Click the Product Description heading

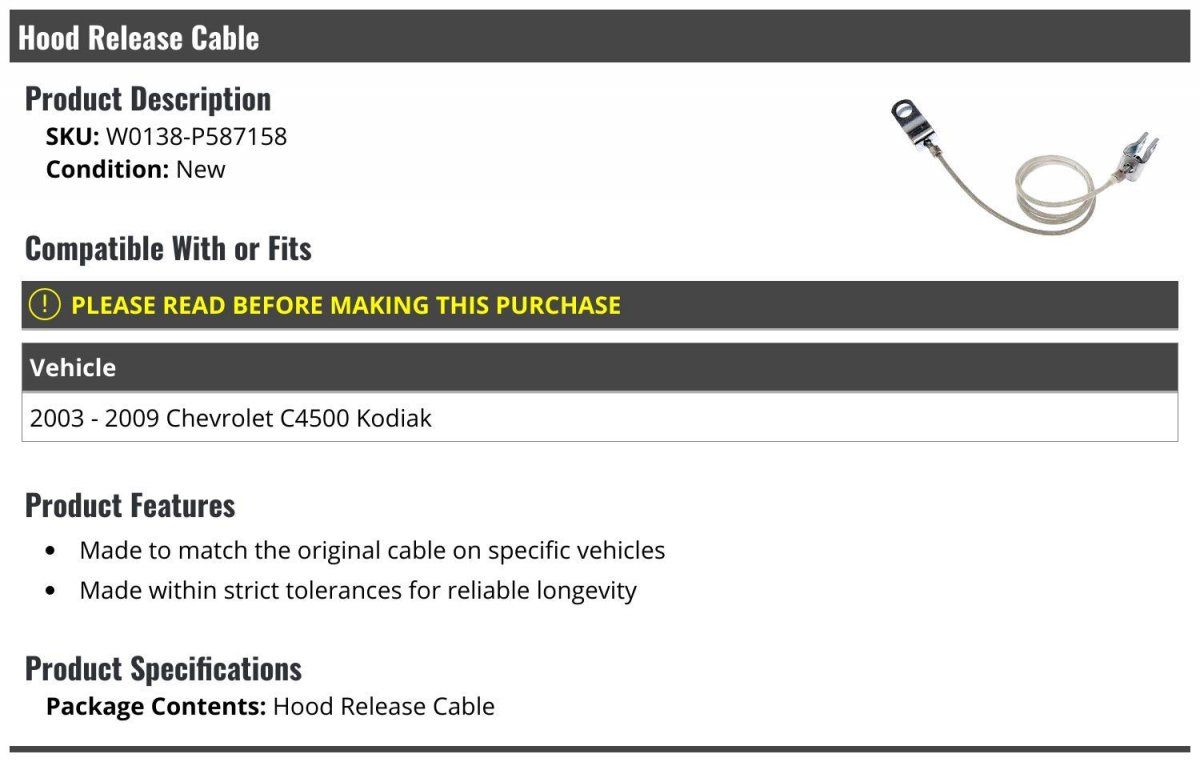(148, 98)
